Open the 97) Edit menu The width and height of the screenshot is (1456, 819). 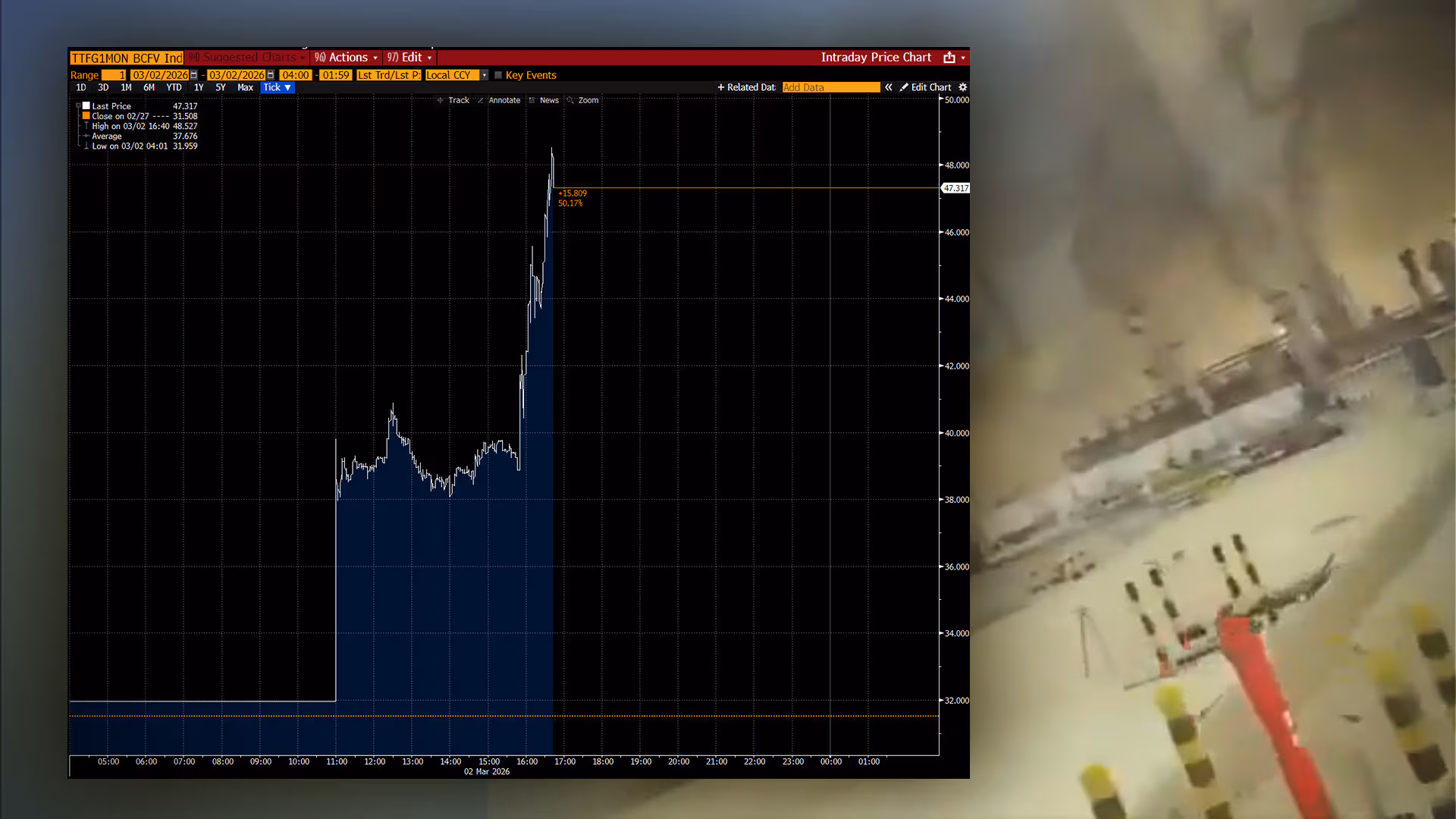409,58
